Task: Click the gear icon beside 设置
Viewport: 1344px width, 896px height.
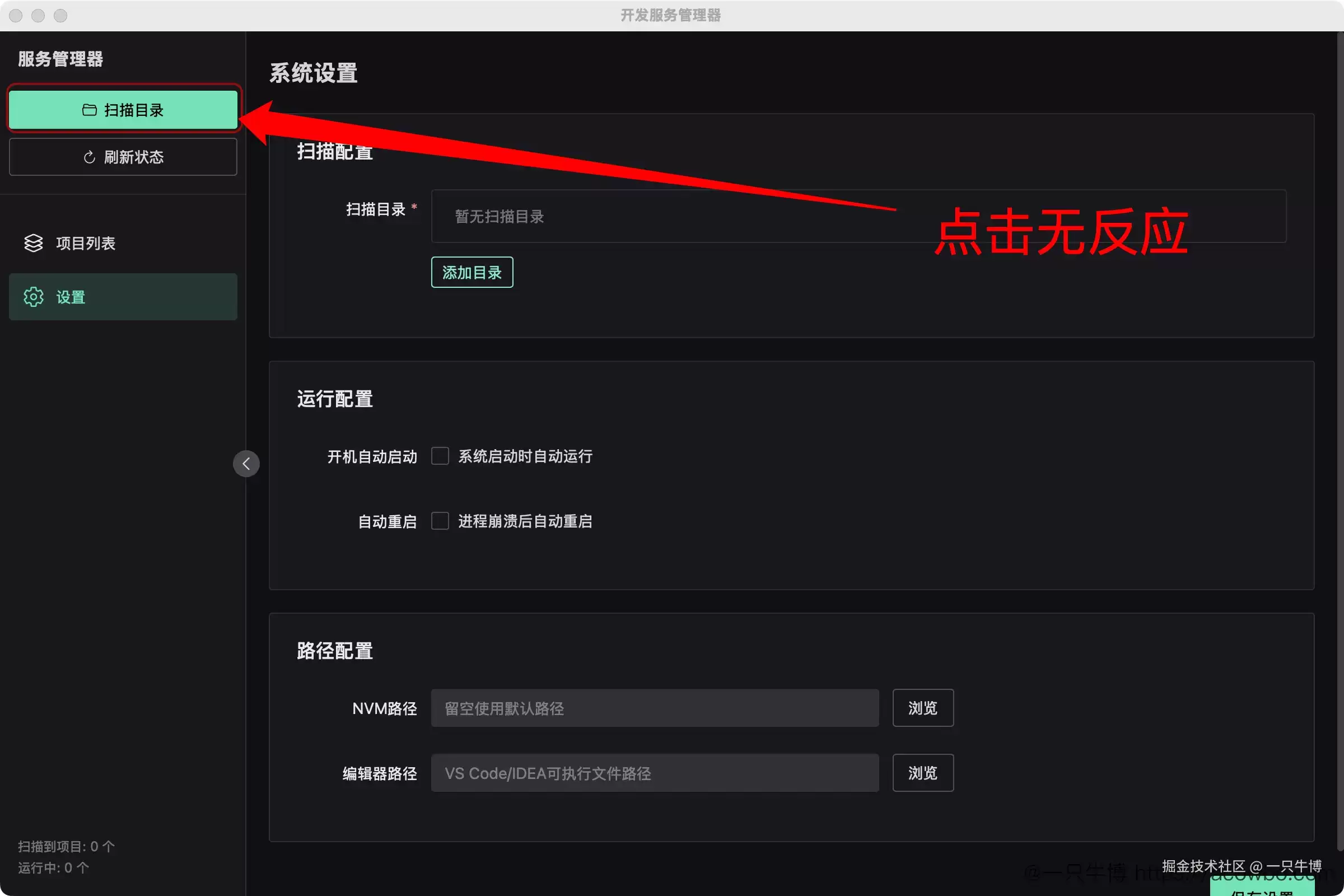Action: [x=33, y=297]
